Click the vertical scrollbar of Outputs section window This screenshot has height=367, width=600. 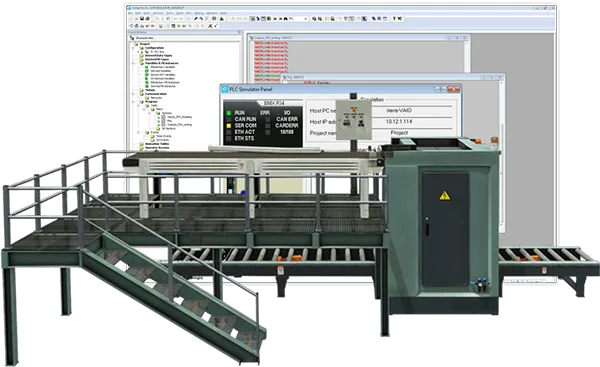pyautogui.click(x=467, y=57)
